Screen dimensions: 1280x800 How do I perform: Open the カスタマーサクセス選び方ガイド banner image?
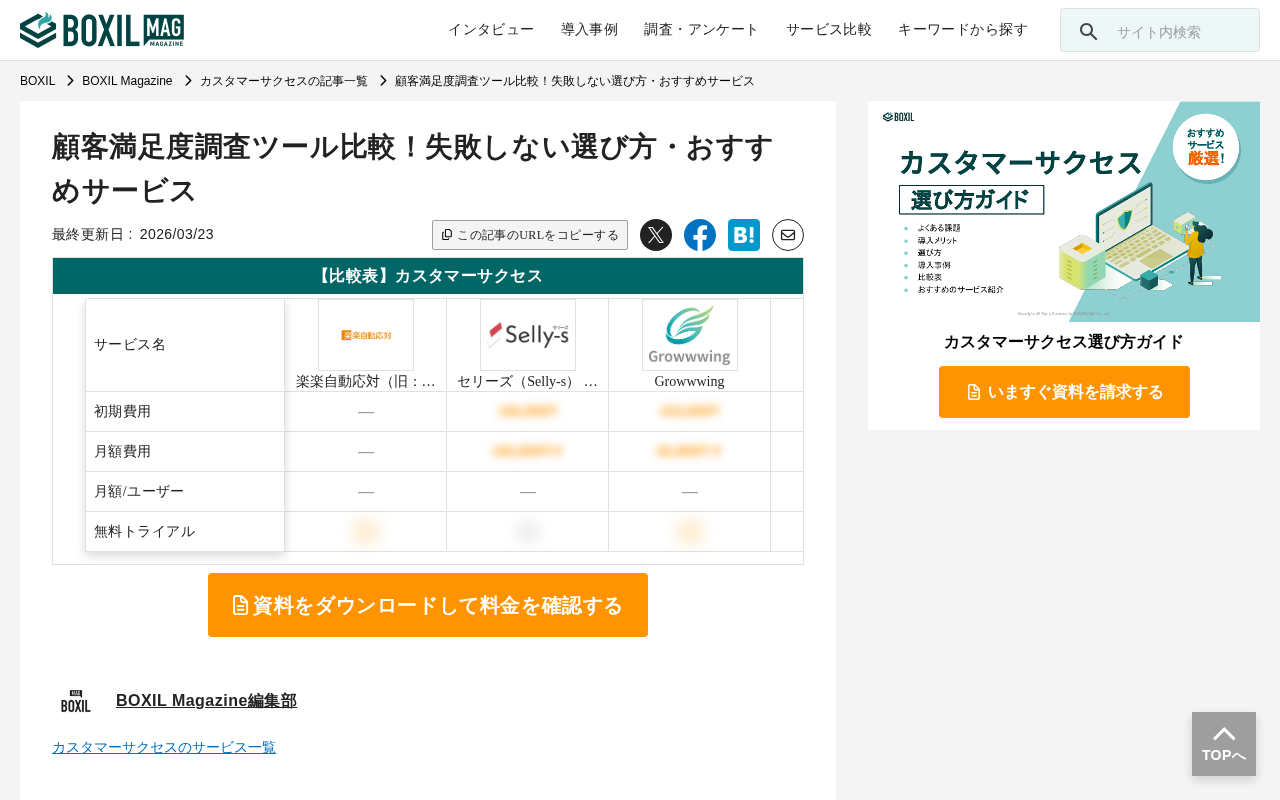(x=1064, y=212)
